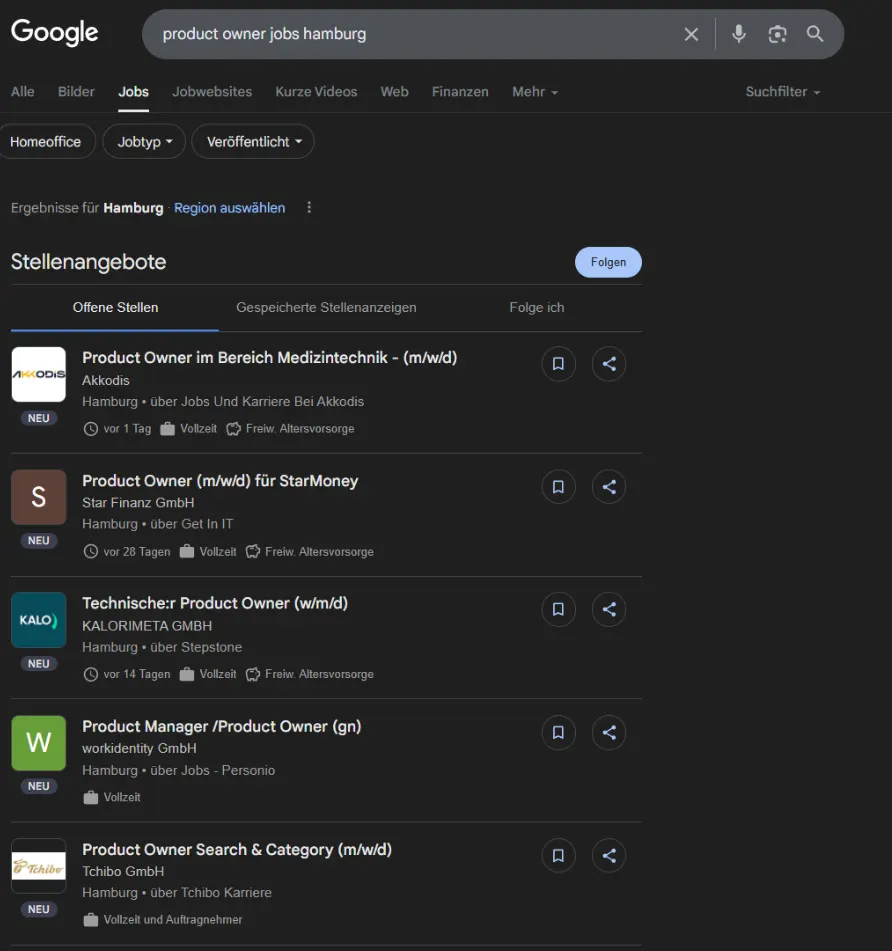The image size is (892, 951).
Task: Open the KALO company logo thumbnail
Action: tap(39, 620)
